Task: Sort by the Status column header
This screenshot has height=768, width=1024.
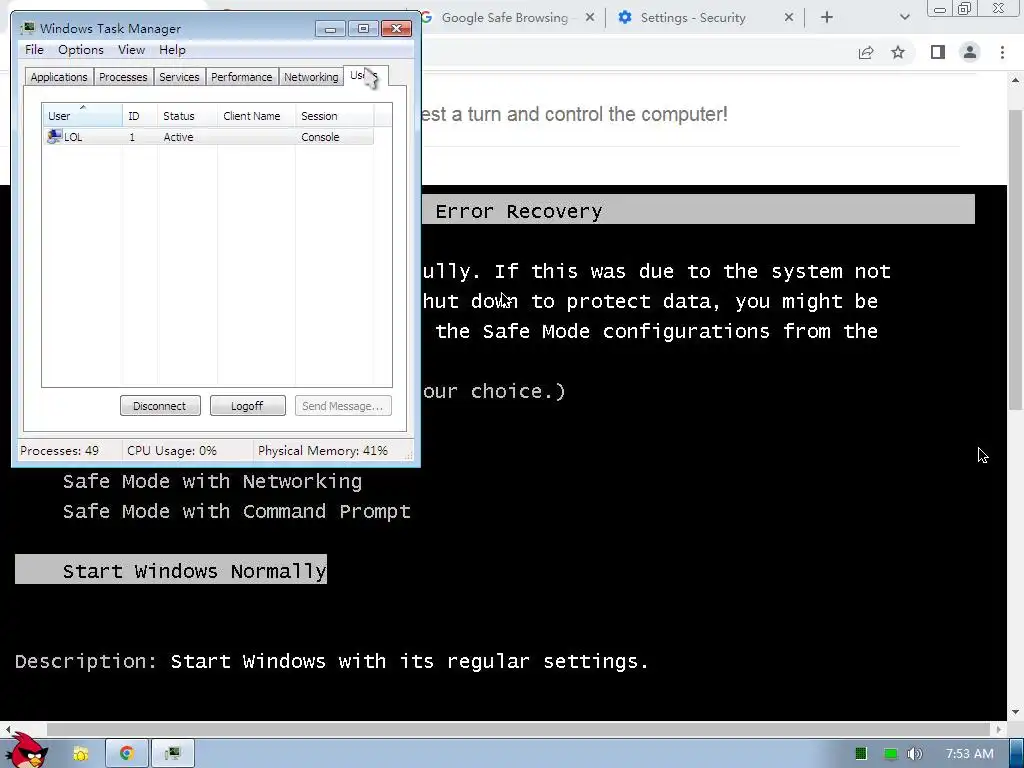Action: (187, 116)
